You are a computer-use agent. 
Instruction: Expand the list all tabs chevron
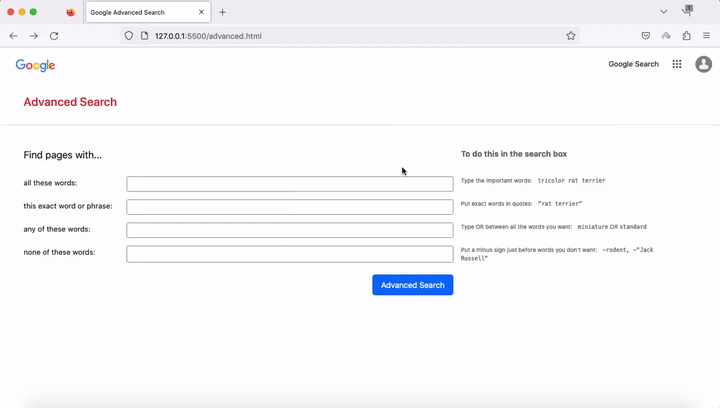664,12
